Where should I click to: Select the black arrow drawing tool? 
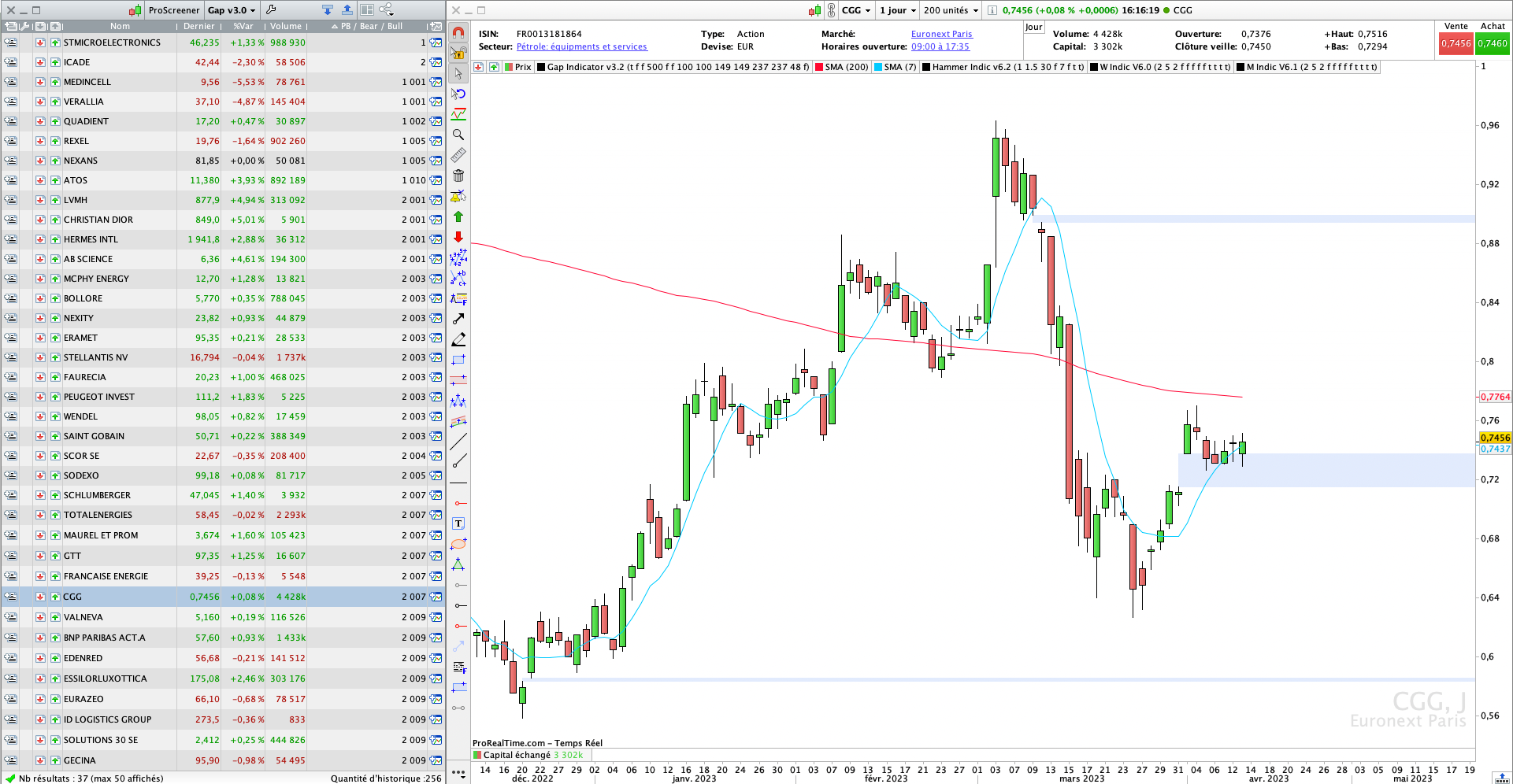458,319
